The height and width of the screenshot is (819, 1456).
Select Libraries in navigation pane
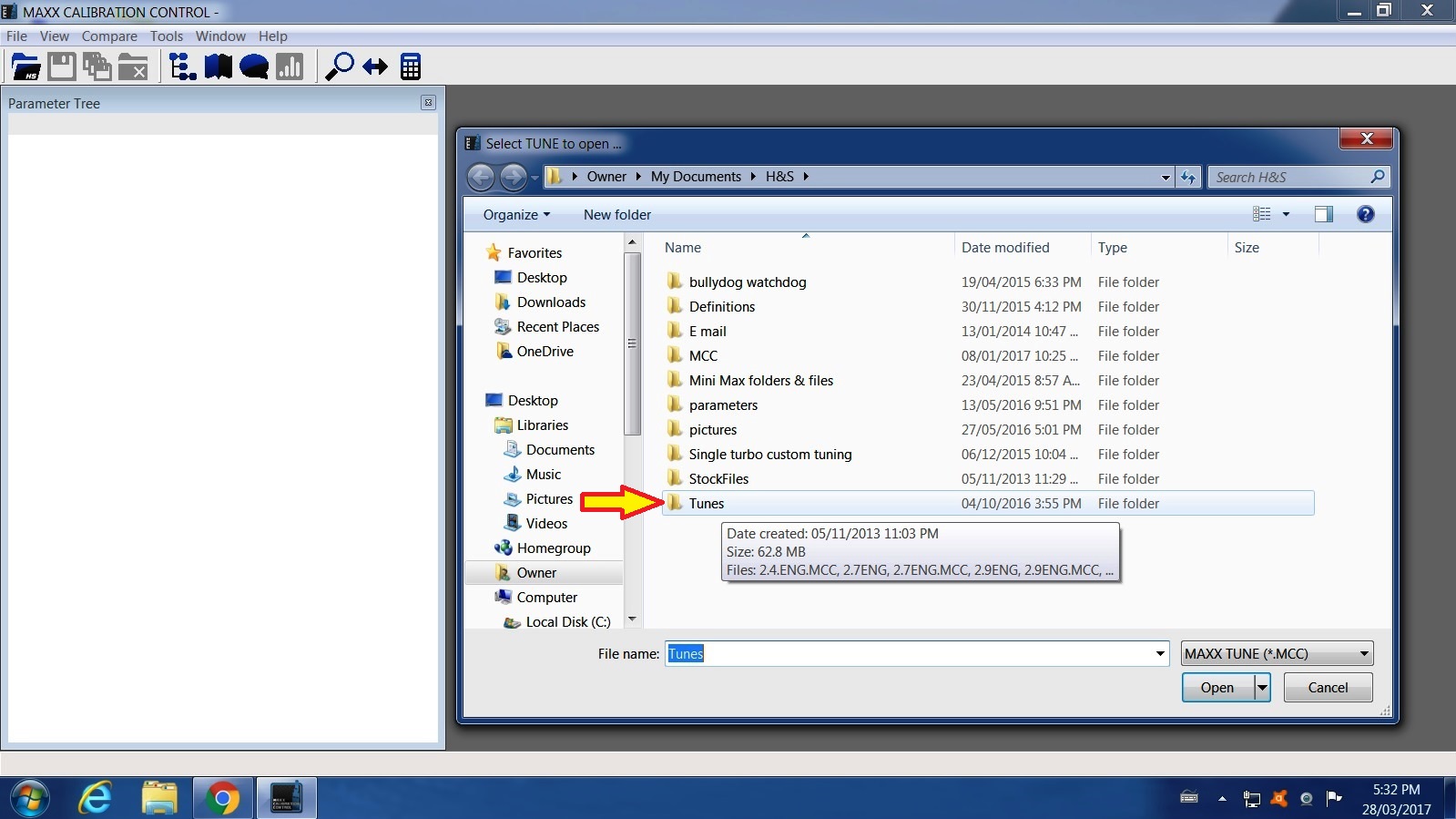pos(532,425)
